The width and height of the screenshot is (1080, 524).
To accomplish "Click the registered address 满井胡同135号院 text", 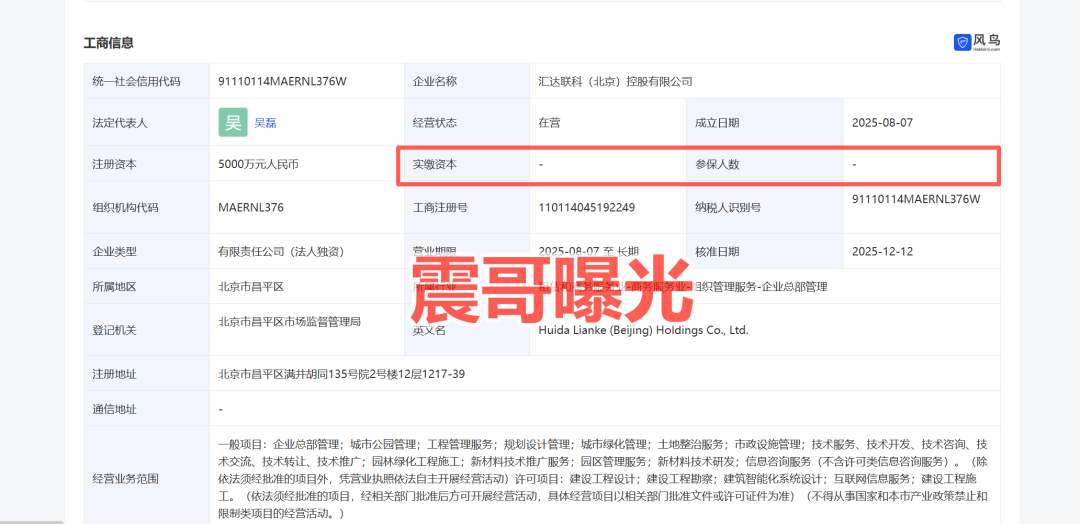I will pyautogui.click(x=341, y=374).
